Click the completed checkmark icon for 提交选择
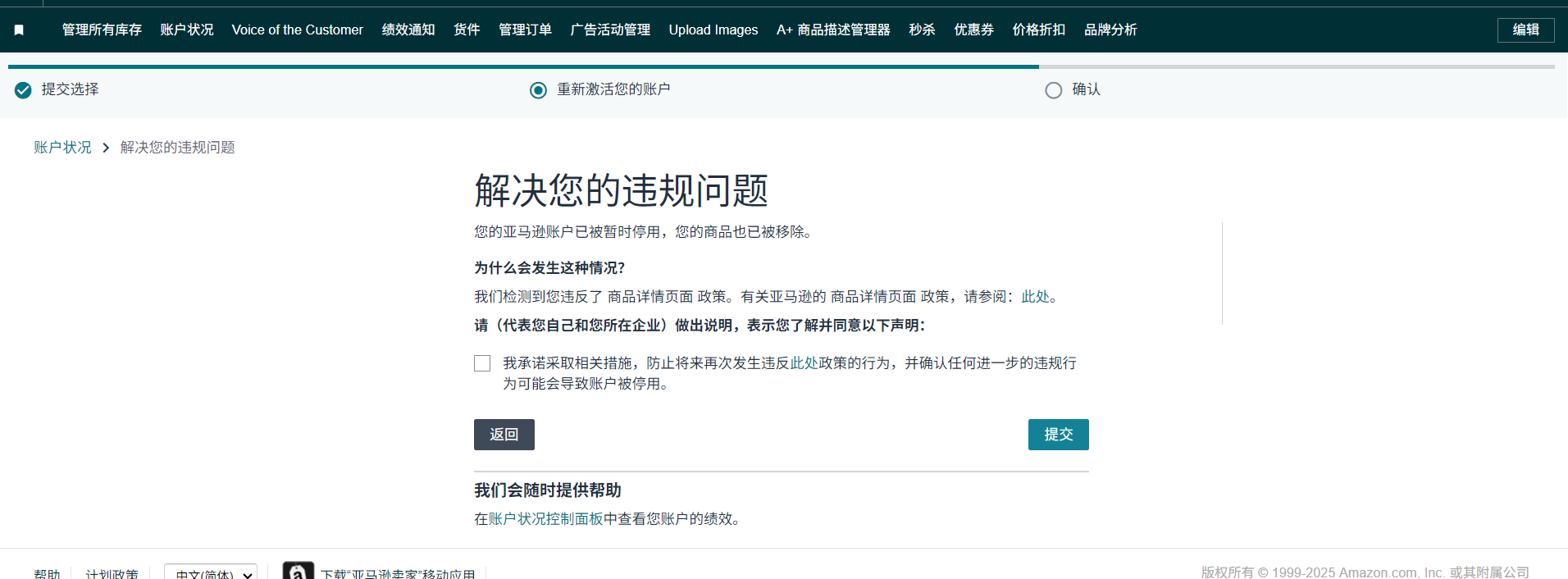Screen dimensions: 1568x579 pos(23,90)
